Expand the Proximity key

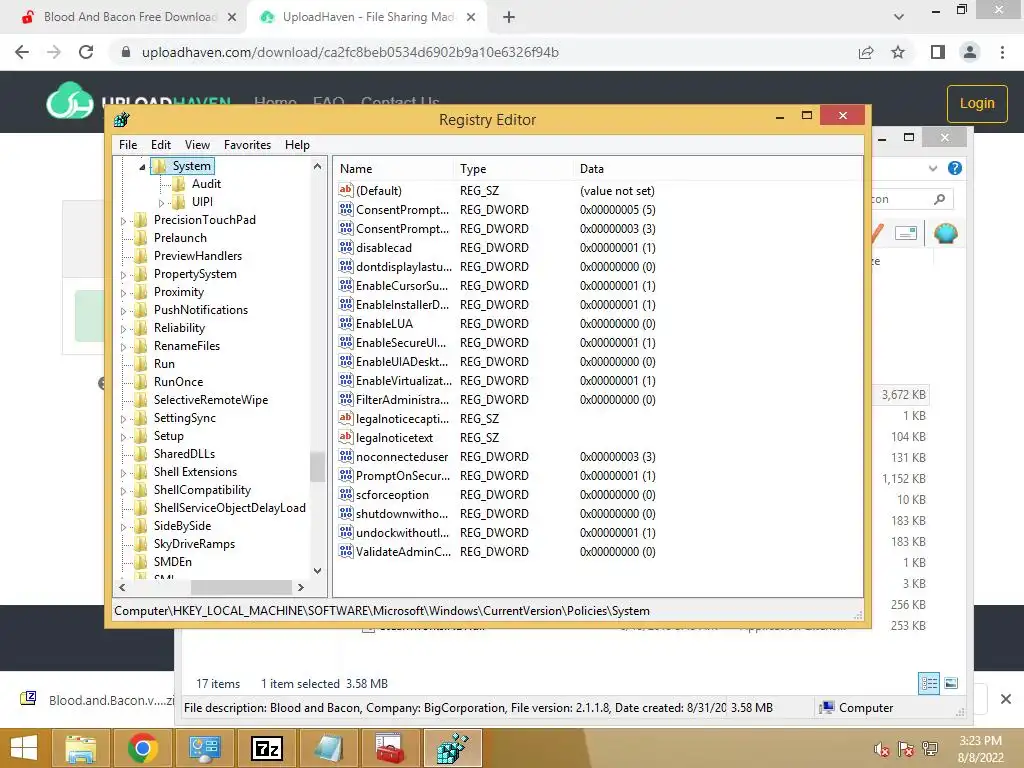coord(123,293)
